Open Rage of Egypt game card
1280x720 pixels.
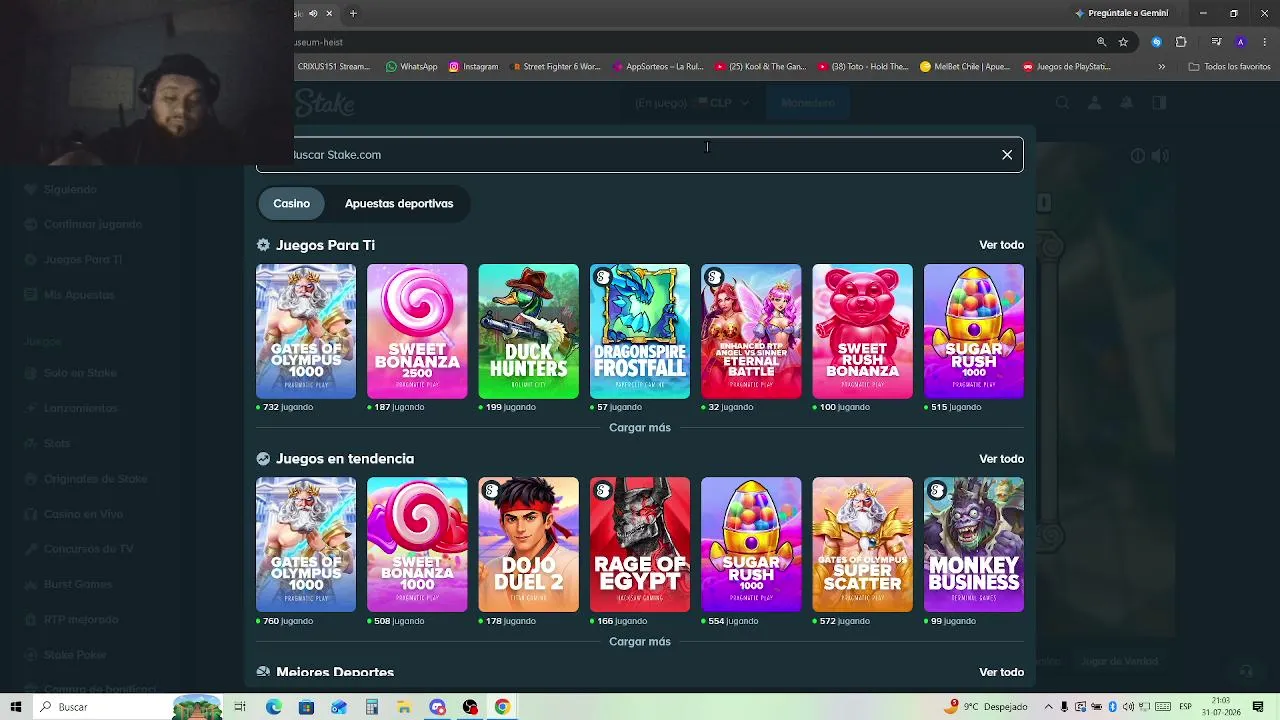pos(640,545)
